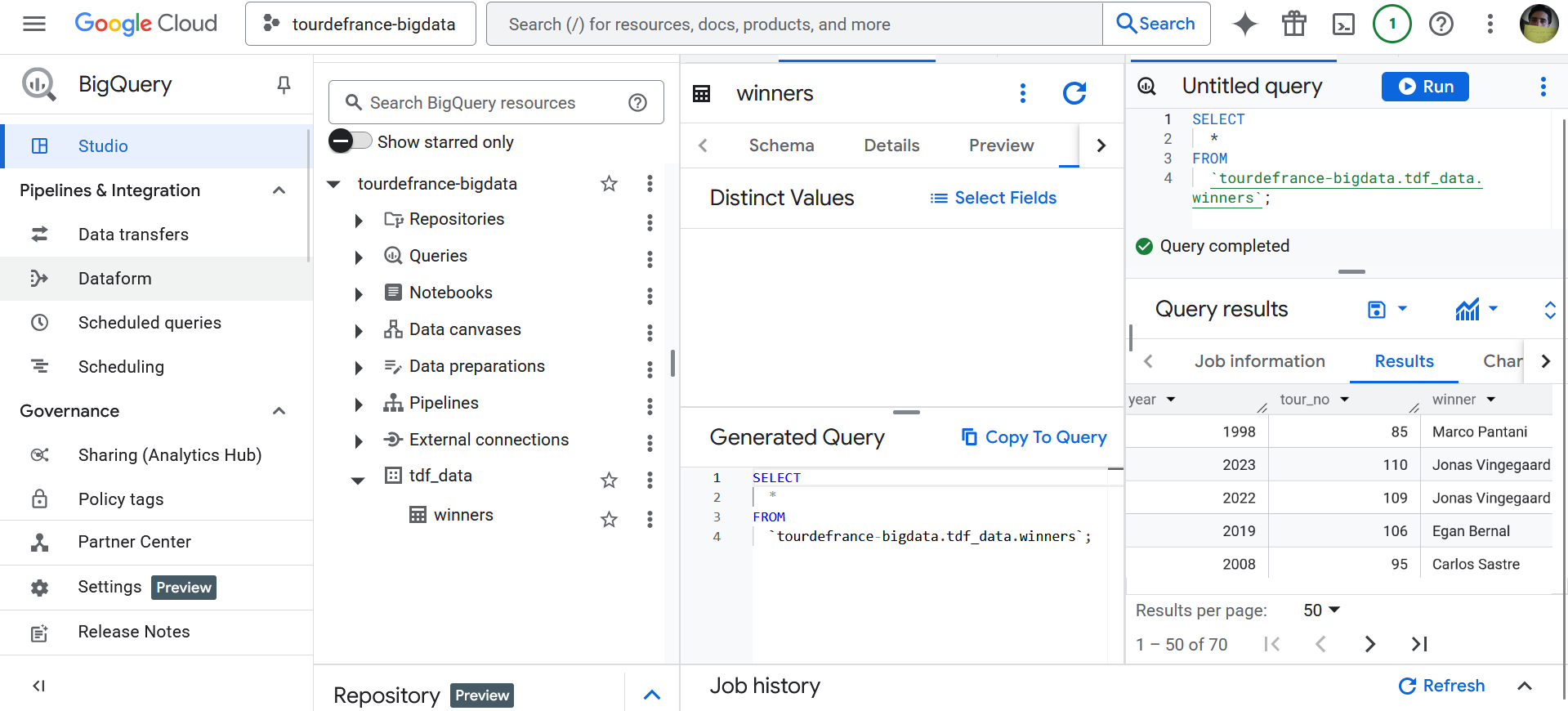Open winners tab more options menu
Image resolution: width=1568 pixels, height=711 pixels.
point(1022,93)
